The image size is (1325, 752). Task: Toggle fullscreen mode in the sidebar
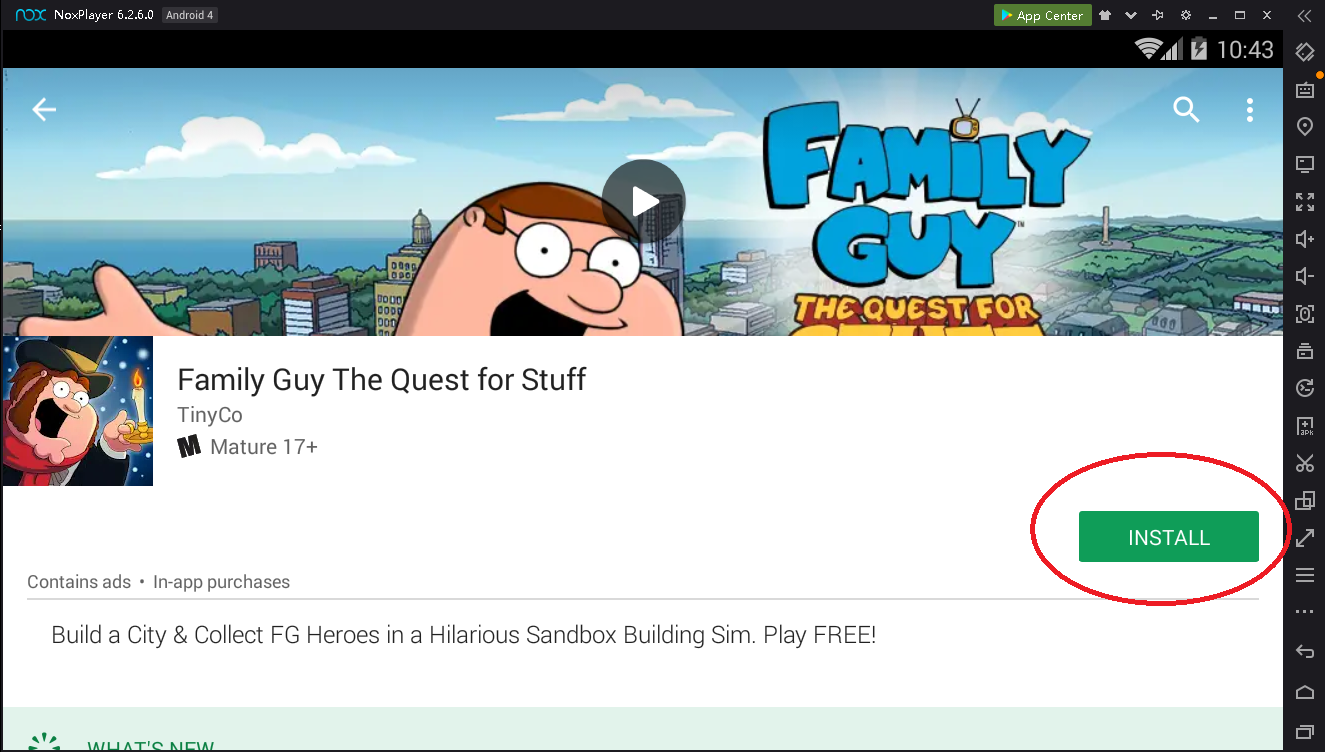[x=1305, y=201]
